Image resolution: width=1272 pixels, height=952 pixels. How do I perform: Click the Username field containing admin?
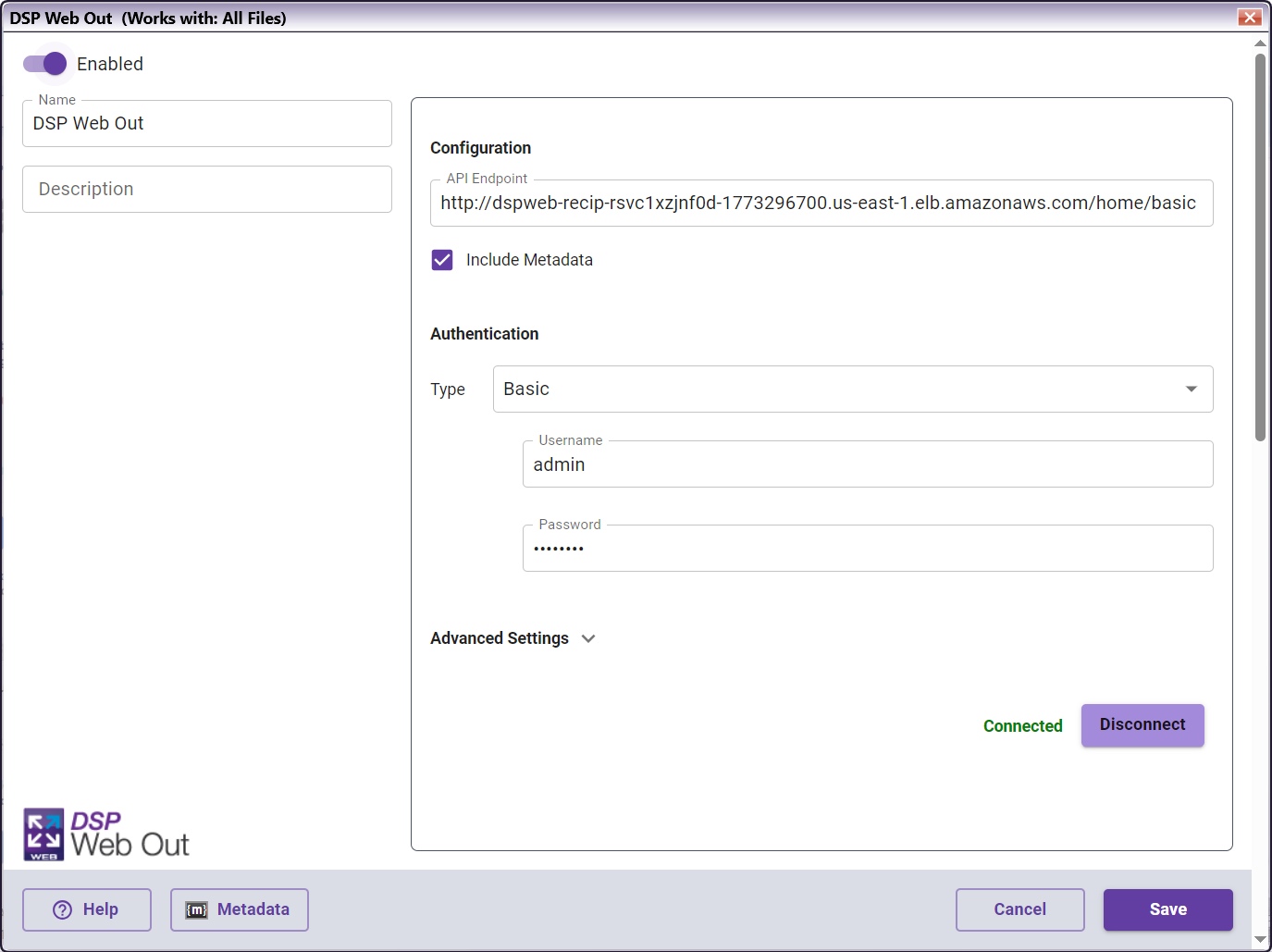(x=868, y=464)
